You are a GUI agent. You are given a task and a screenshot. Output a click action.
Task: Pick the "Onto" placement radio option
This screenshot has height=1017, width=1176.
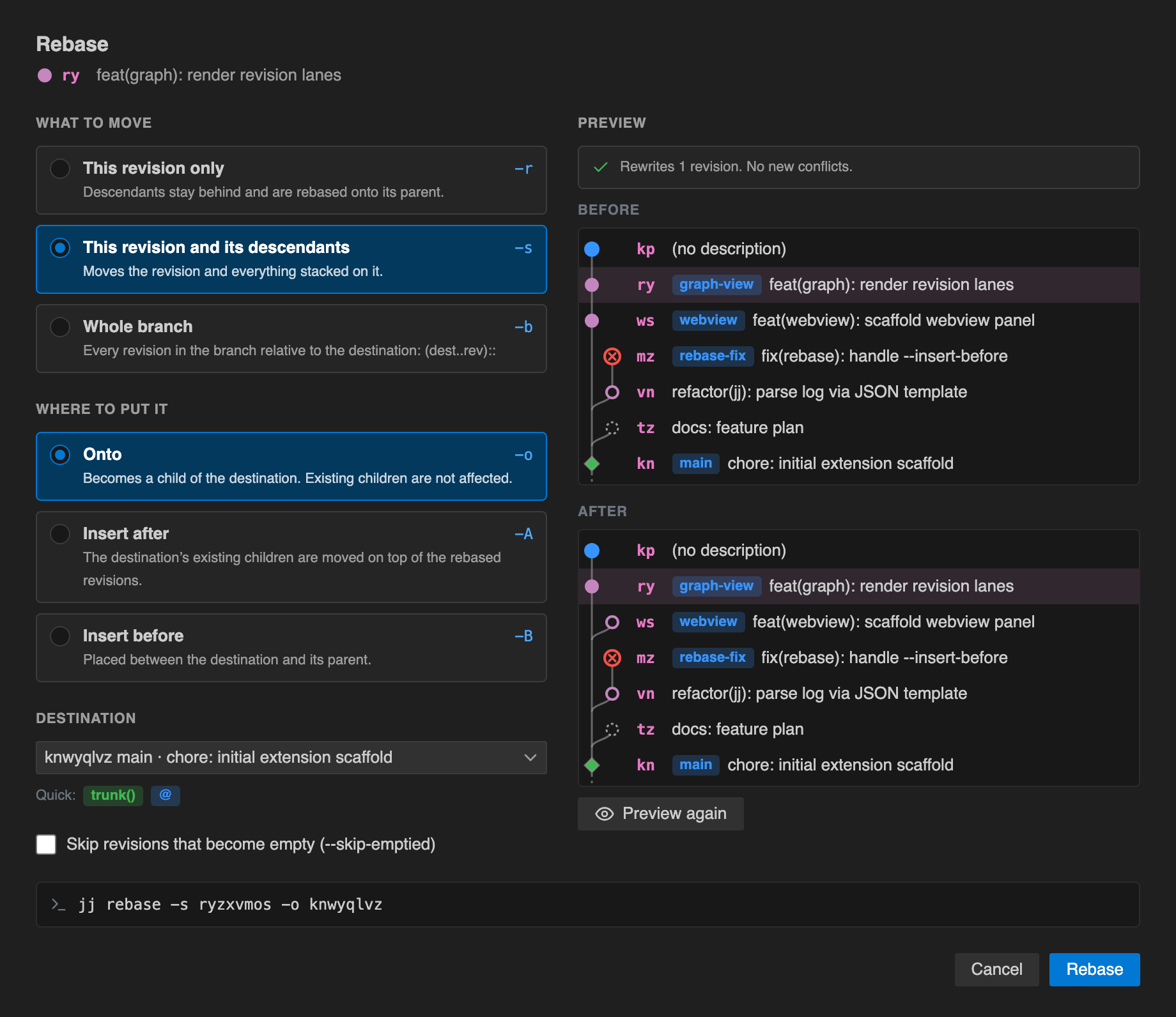[x=60, y=455]
